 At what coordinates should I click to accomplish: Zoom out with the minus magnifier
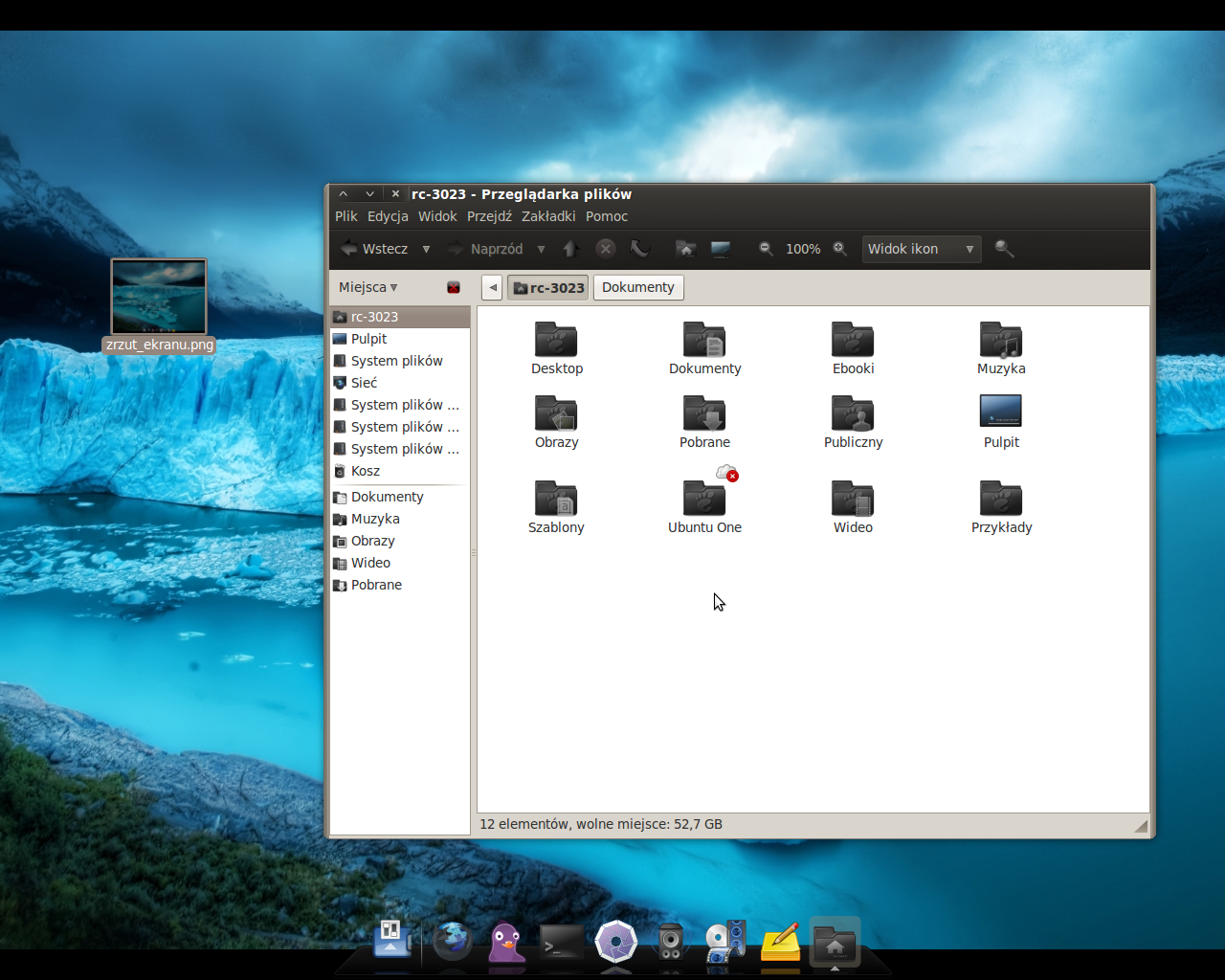coord(766,249)
